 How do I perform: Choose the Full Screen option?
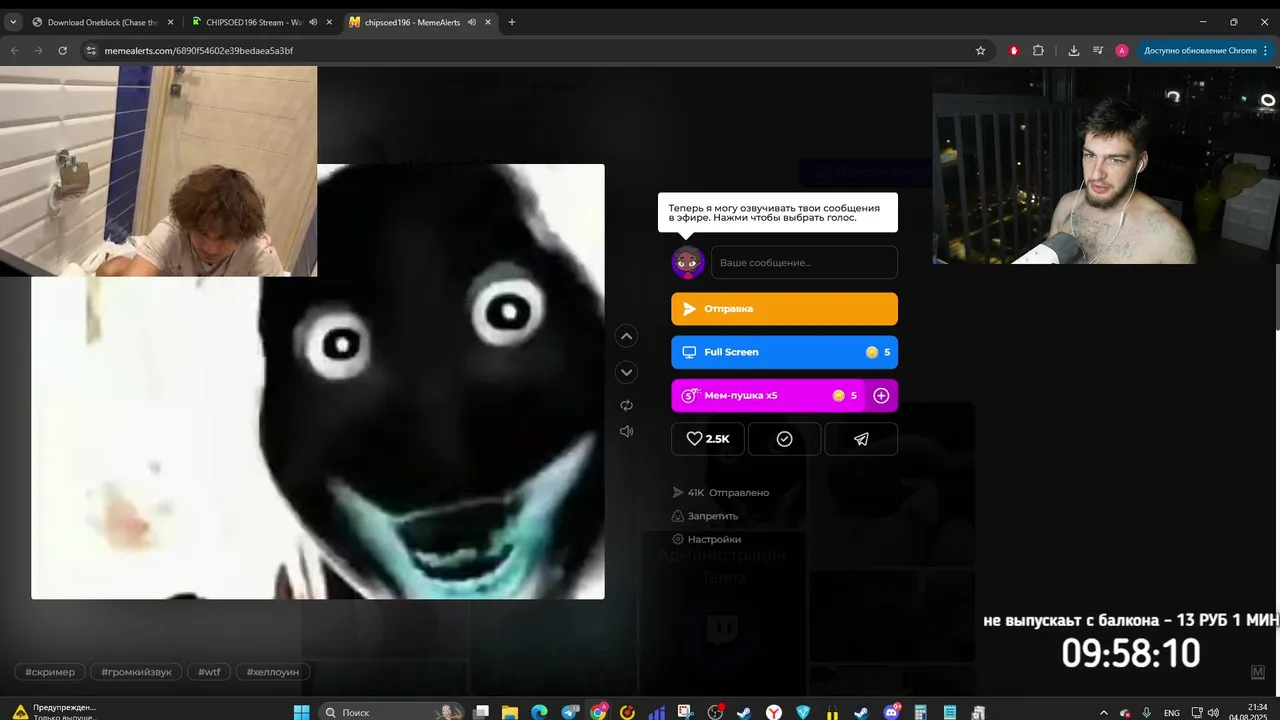[784, 352]
